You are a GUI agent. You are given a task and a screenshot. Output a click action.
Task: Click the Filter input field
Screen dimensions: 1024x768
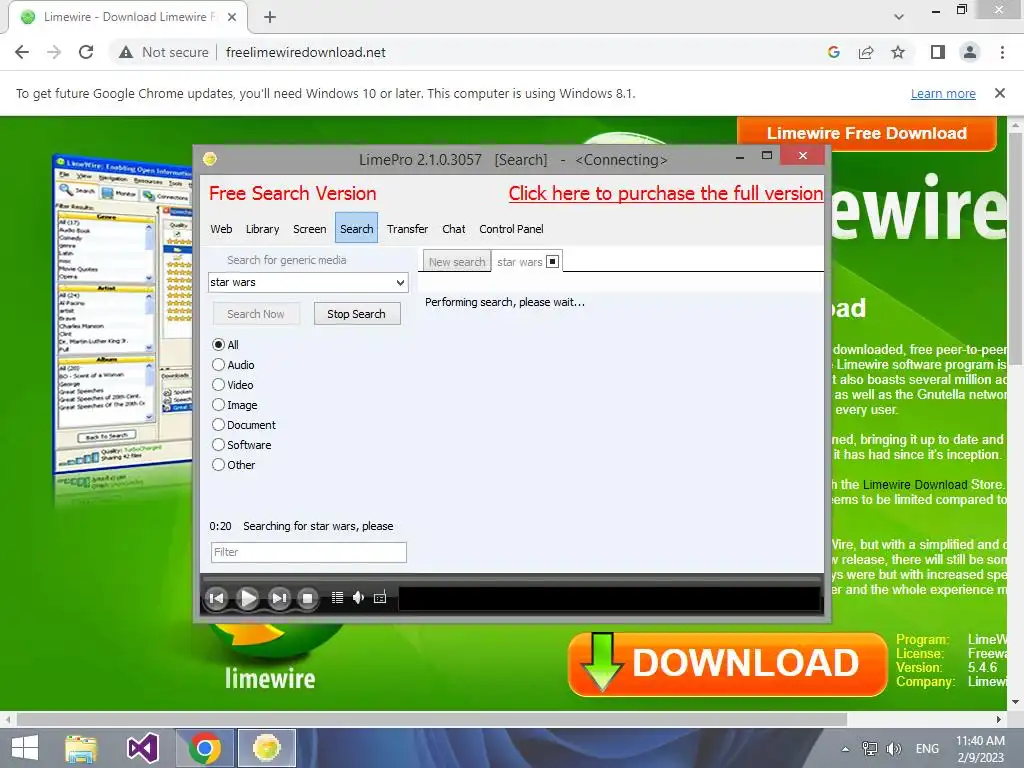point(309,552)
